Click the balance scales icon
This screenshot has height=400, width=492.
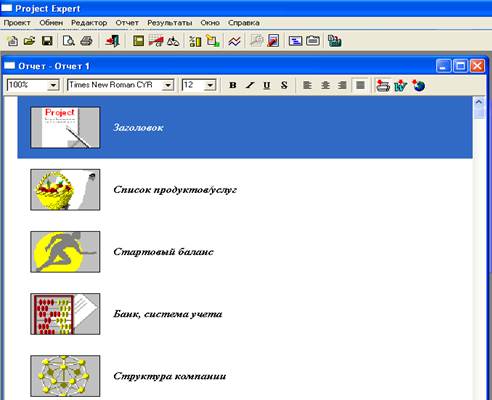click(173, 41)
